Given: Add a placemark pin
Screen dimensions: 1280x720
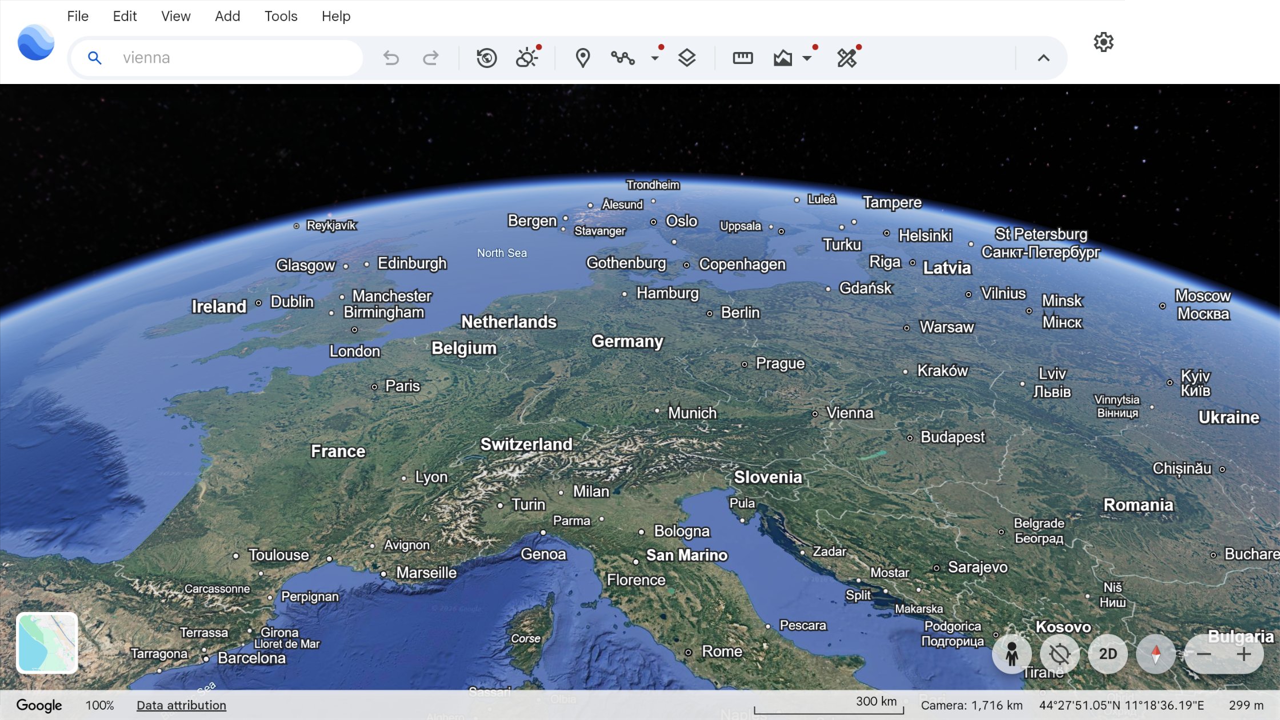Looking at the screenshot, I should 583,58.
